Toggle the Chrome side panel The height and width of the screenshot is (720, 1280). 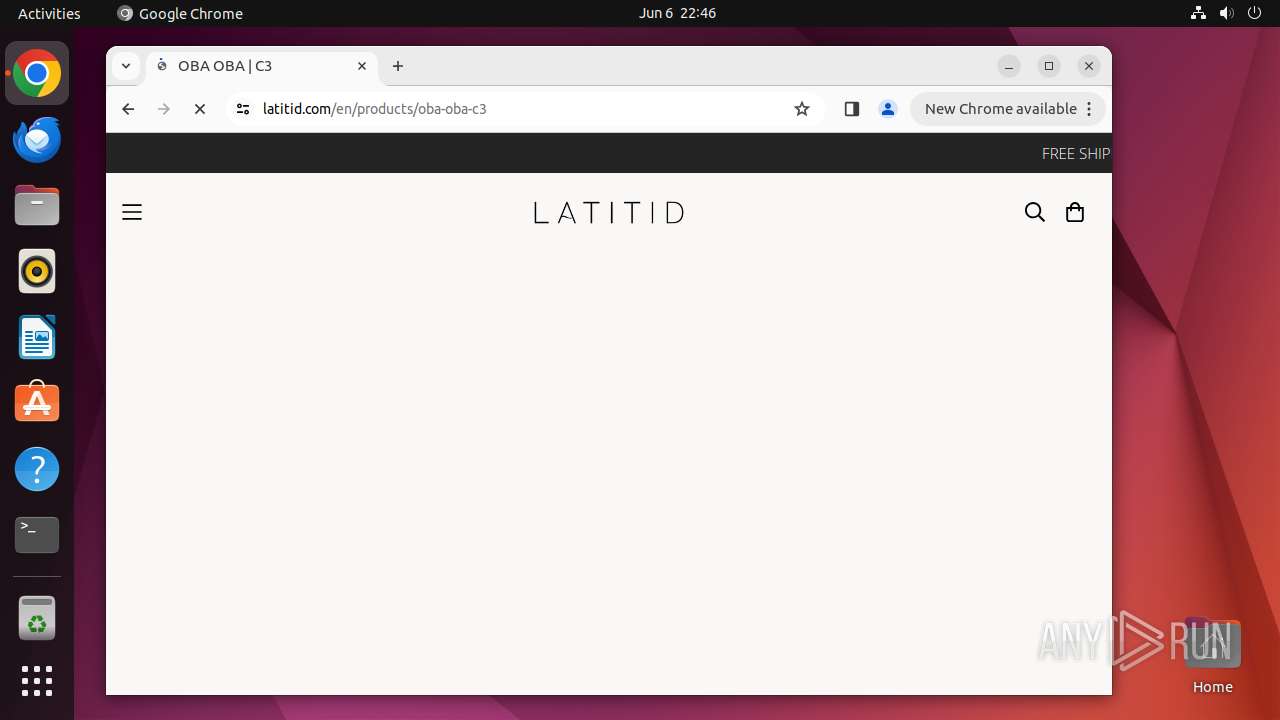point(852,109)
